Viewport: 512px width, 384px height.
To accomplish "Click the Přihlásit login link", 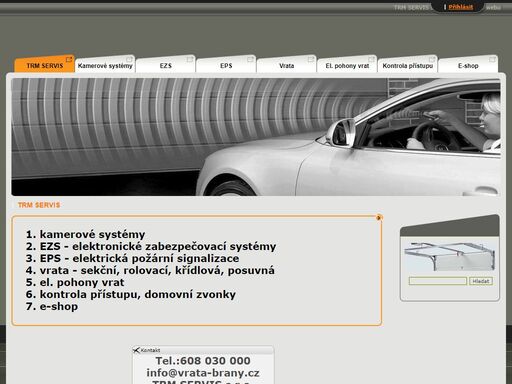I will [461, 7].
